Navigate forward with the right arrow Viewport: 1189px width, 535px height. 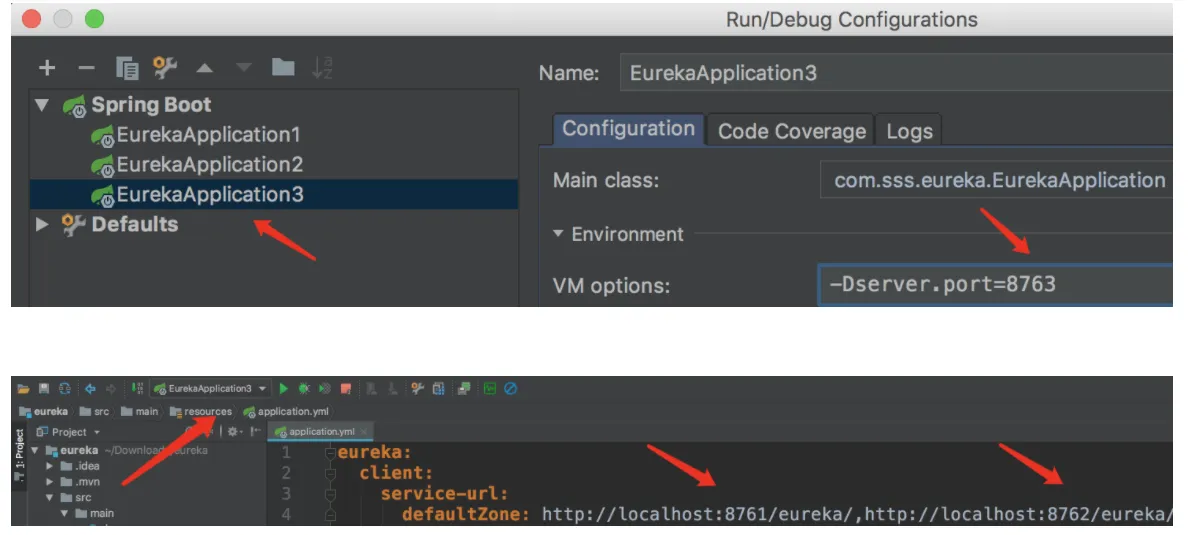[x=111, y=389]
